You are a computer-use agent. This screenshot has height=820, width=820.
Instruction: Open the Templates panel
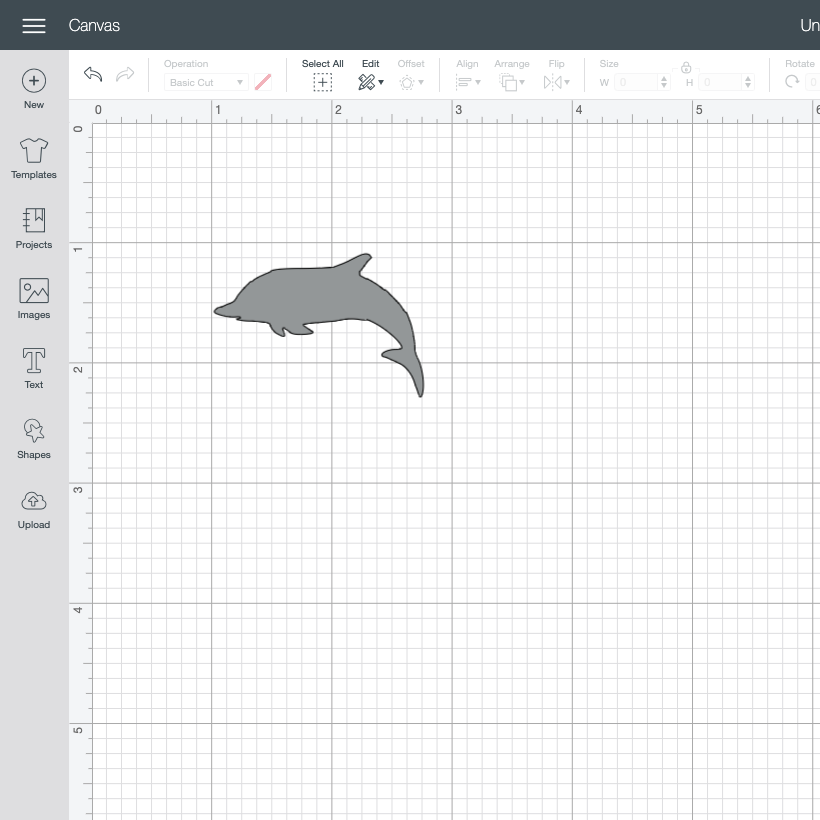[x=34, y=158]
